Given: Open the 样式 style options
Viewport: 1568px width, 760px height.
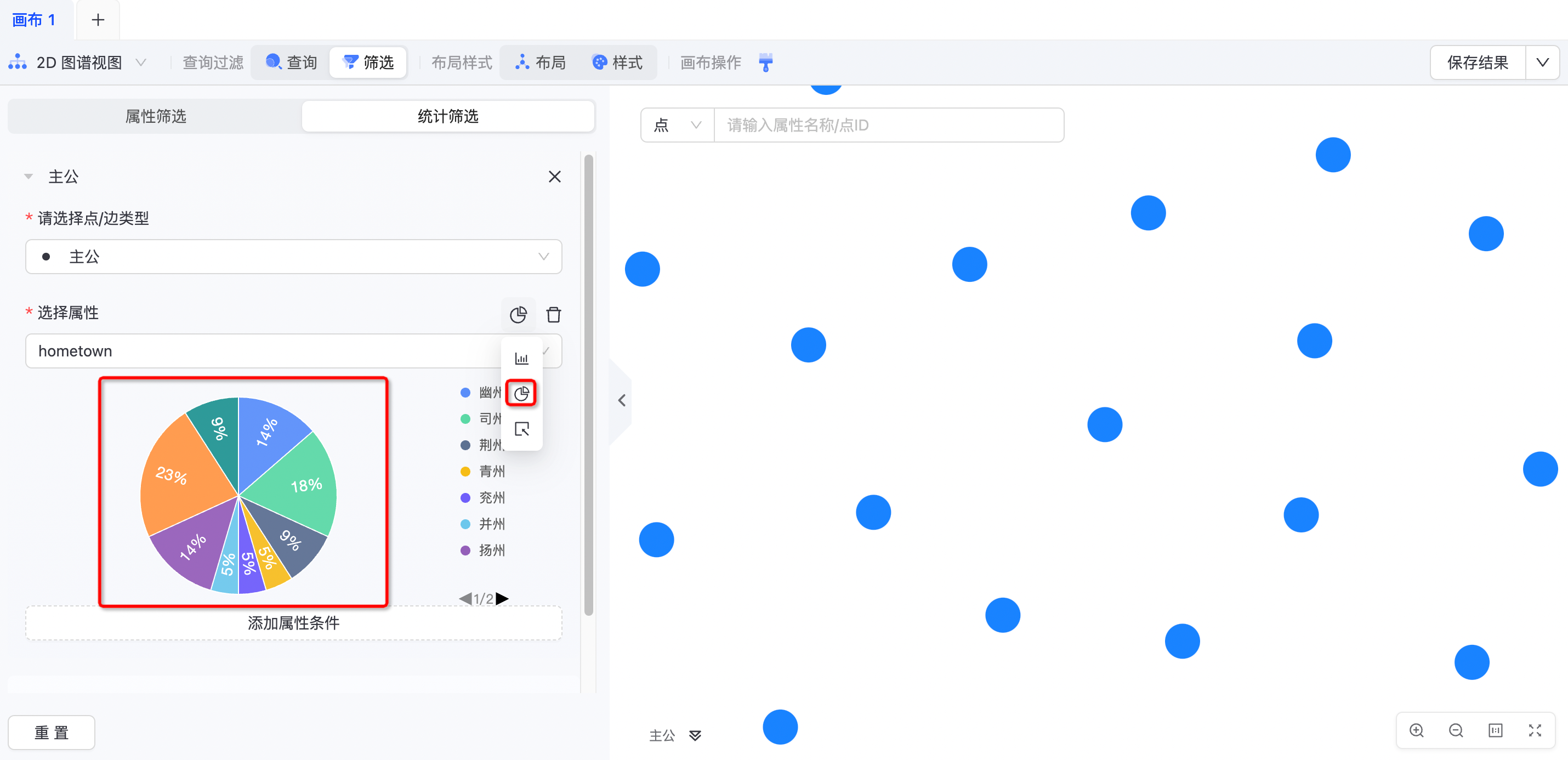Looking at the screenshot, I should click(617, 62).
